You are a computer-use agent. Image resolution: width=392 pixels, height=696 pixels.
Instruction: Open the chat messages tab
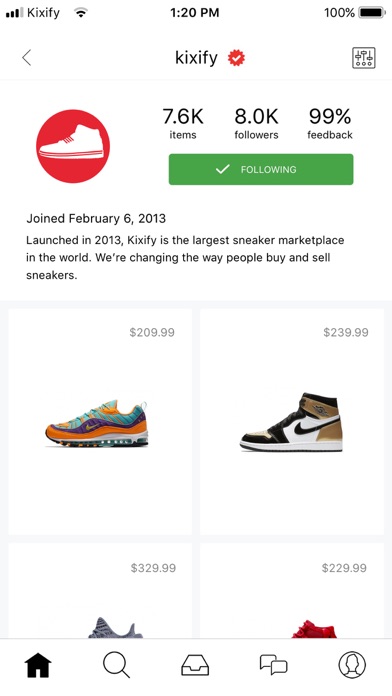coord(273,665)
